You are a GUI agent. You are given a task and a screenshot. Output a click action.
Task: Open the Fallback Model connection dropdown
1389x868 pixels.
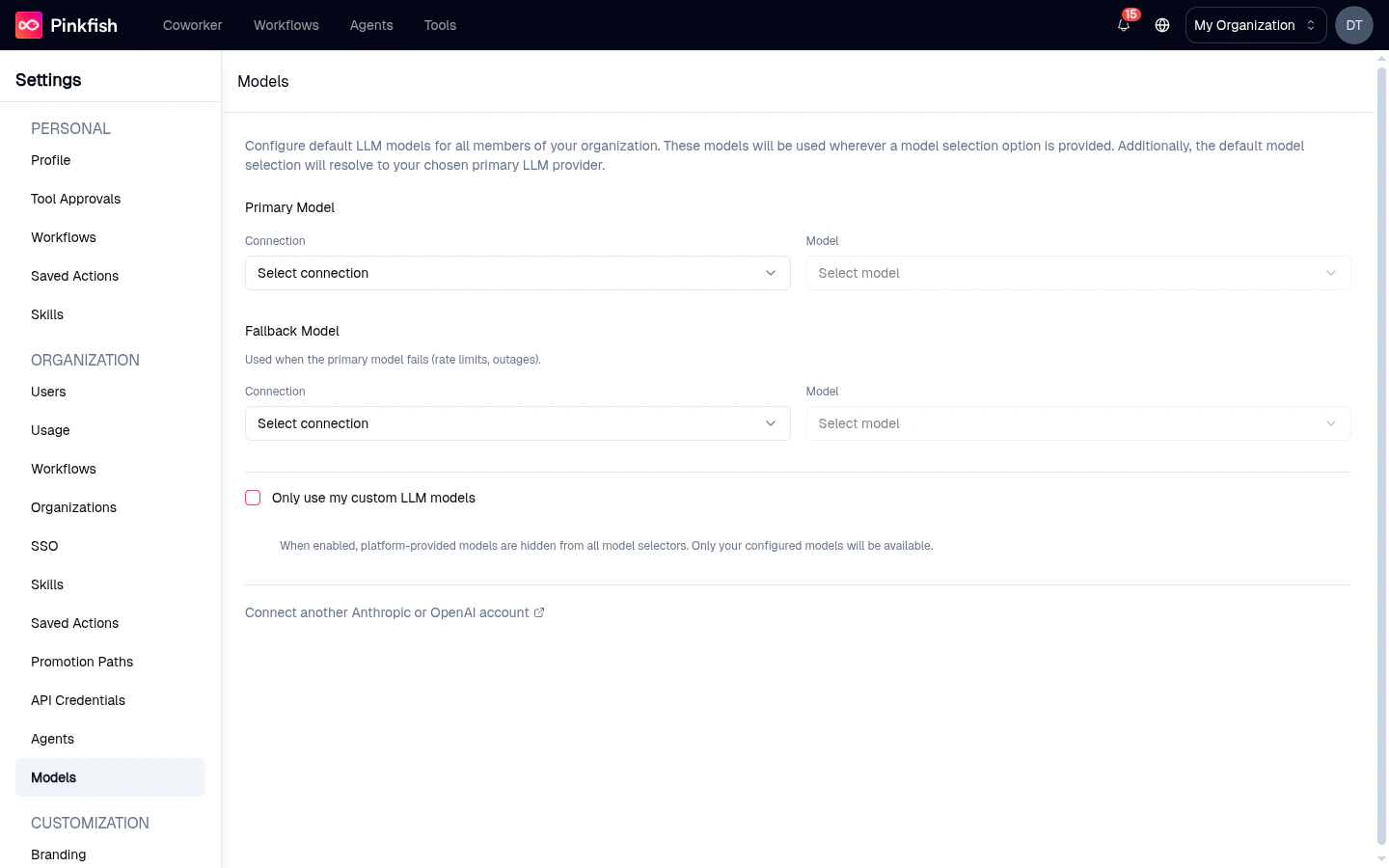[x=517, y=423]
